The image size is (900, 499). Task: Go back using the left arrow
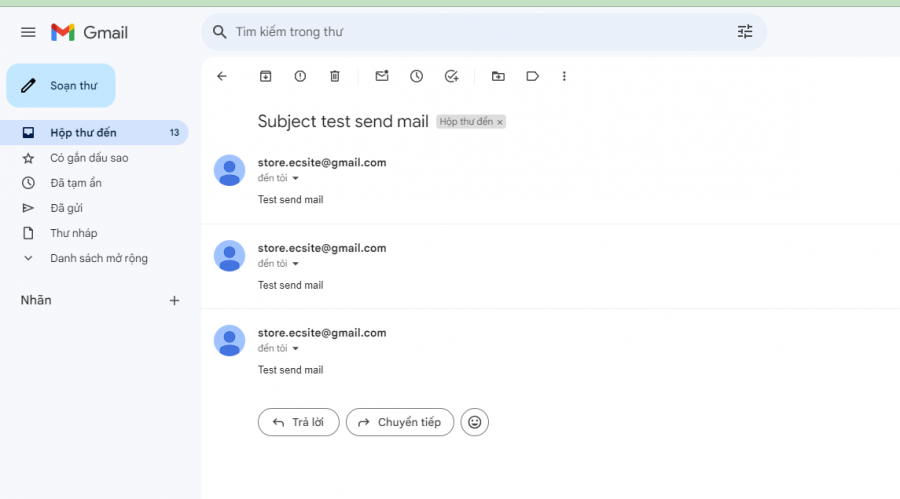tap(222, 76)
